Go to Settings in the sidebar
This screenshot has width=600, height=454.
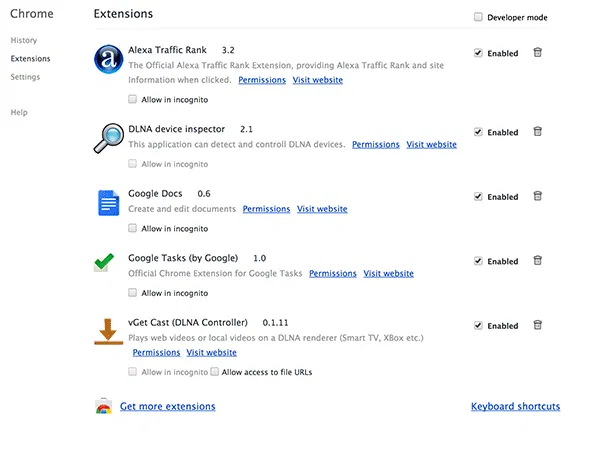(x=25, y=77)
